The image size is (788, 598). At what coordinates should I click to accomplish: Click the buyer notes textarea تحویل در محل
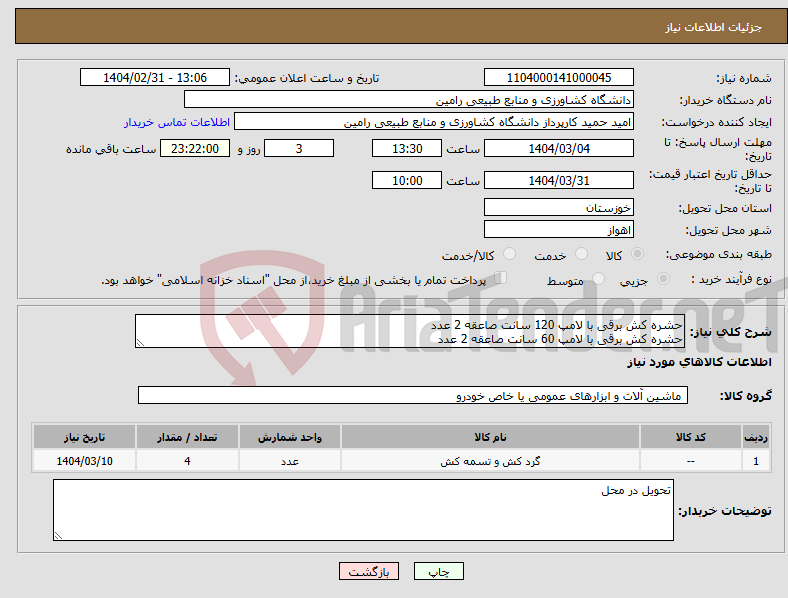[x=363, y=510]
